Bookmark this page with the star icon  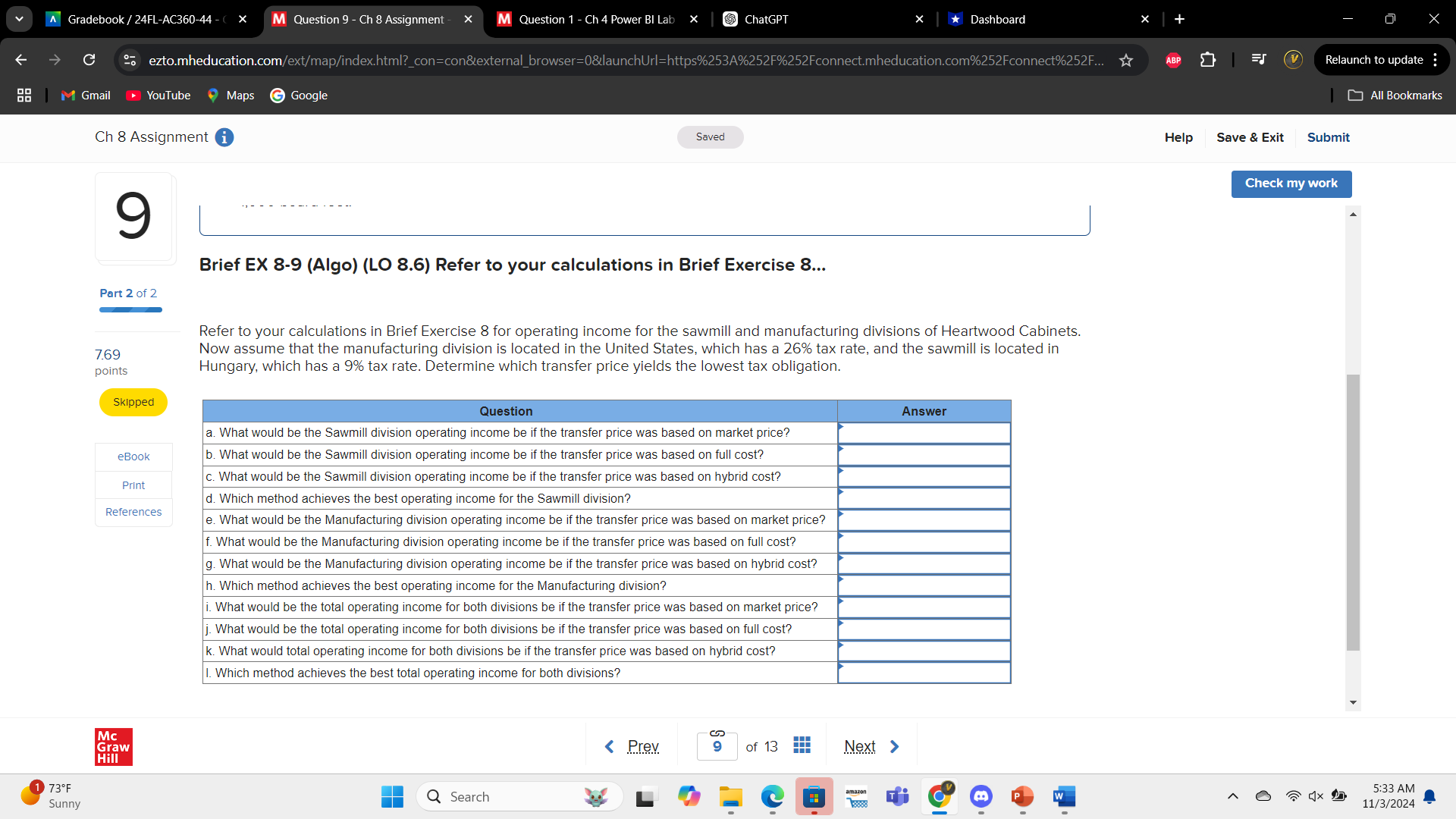1127,60
